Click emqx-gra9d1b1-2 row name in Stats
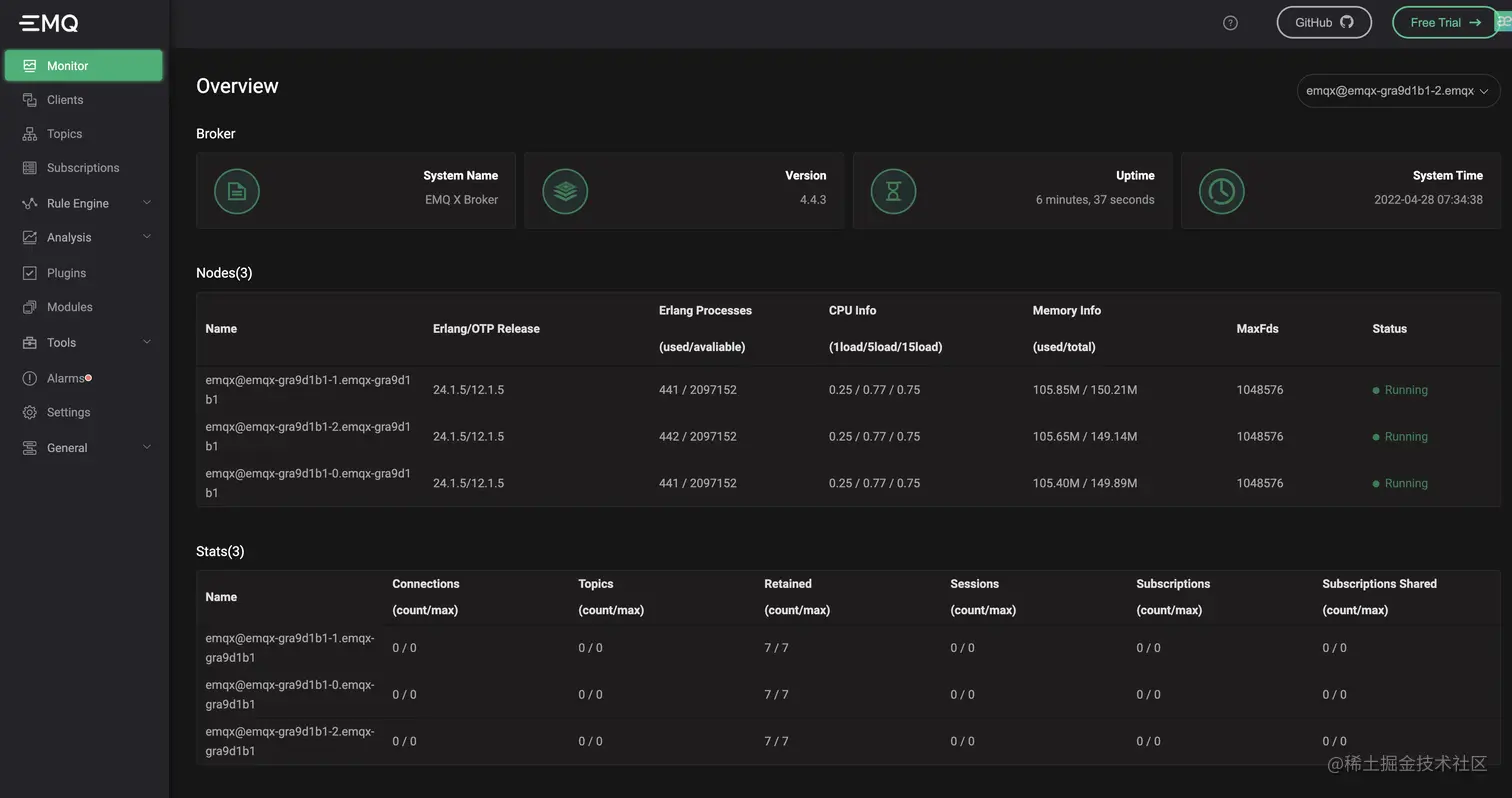This screenshot has height=798, width=1512. [x=290, y=741]
